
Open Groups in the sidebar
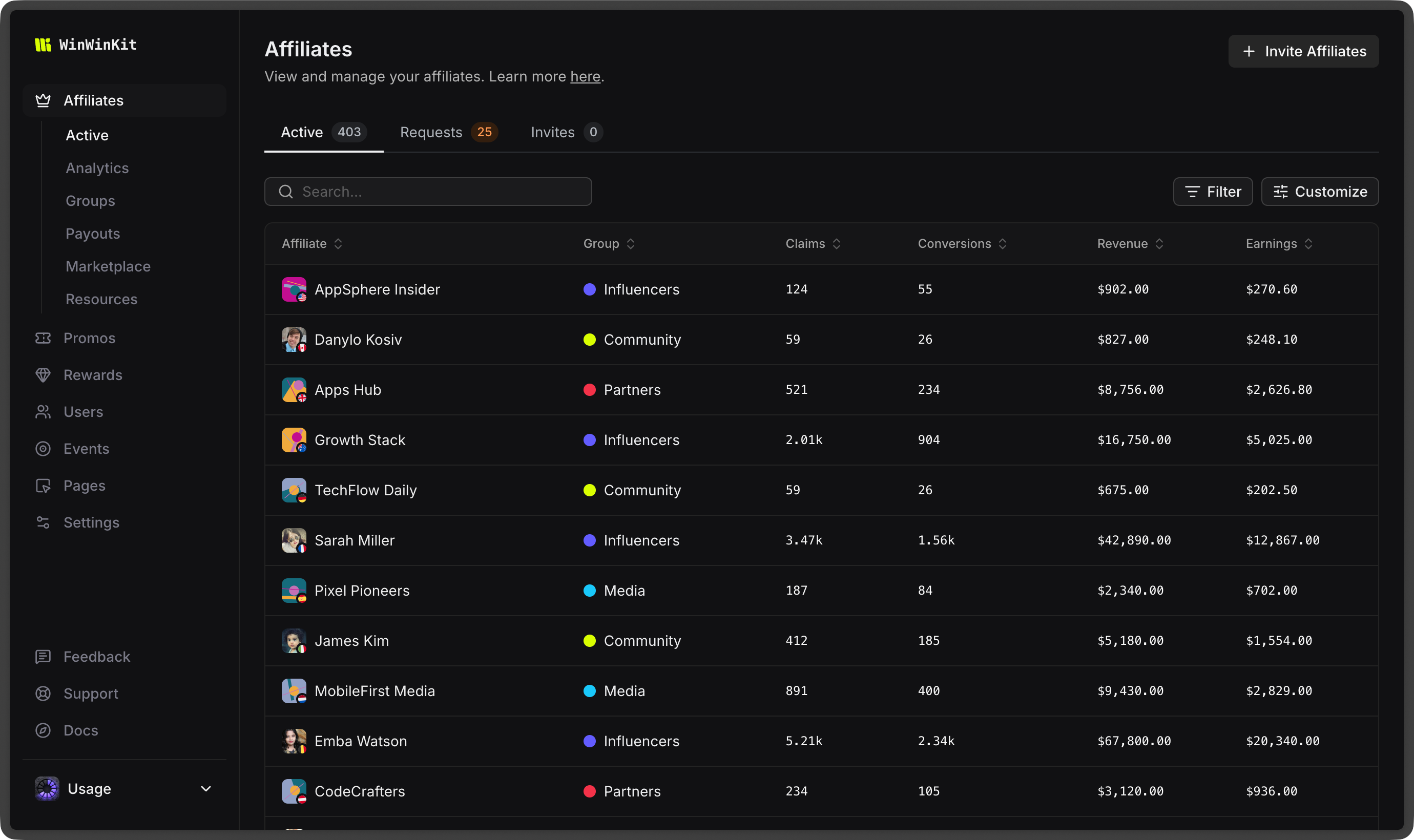point(91,201)
